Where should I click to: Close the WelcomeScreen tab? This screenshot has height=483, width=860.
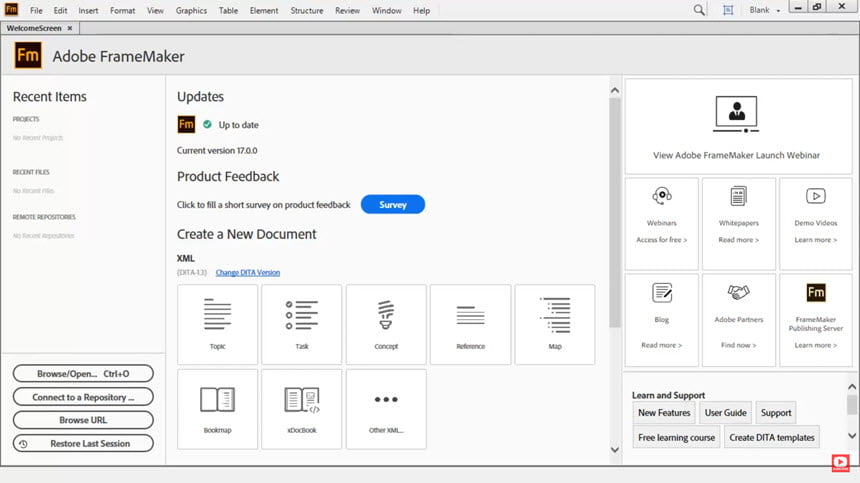[x=70, y=28]
